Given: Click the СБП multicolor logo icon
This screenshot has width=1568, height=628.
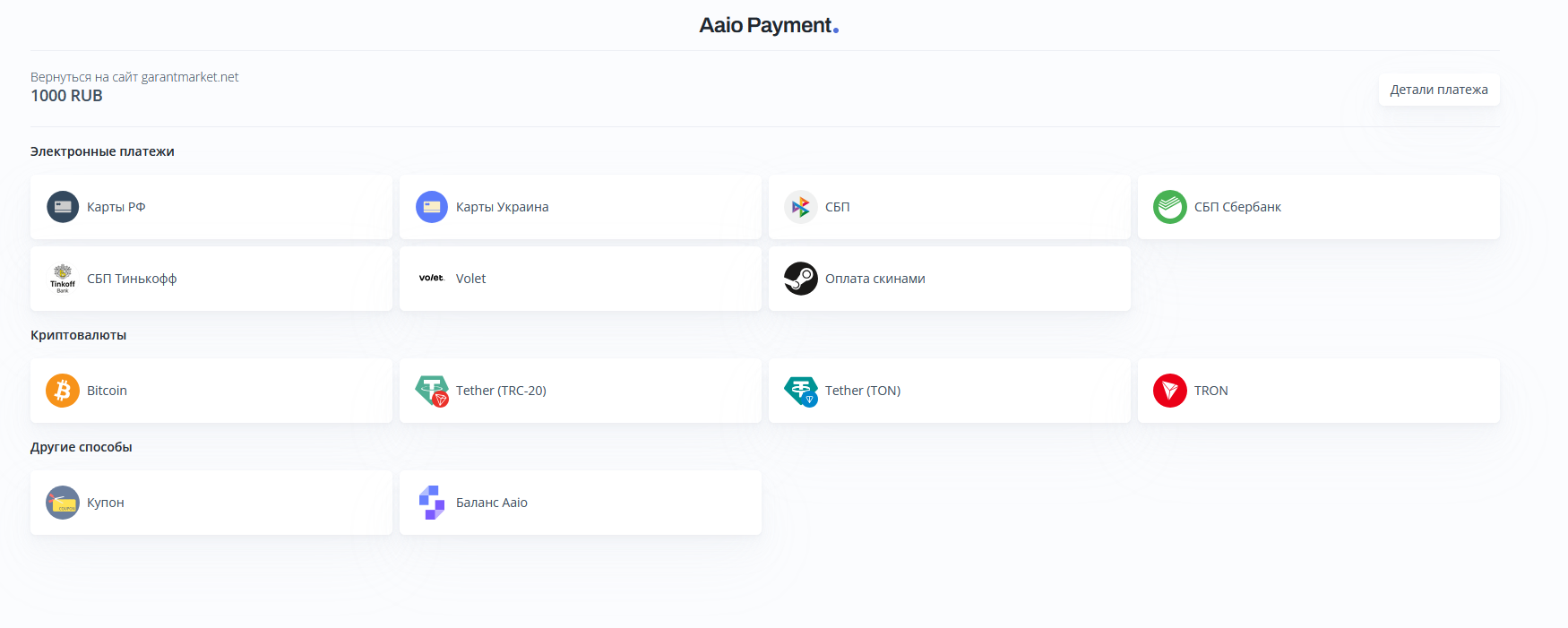Looking at the screenshot, I should (801, 207).
